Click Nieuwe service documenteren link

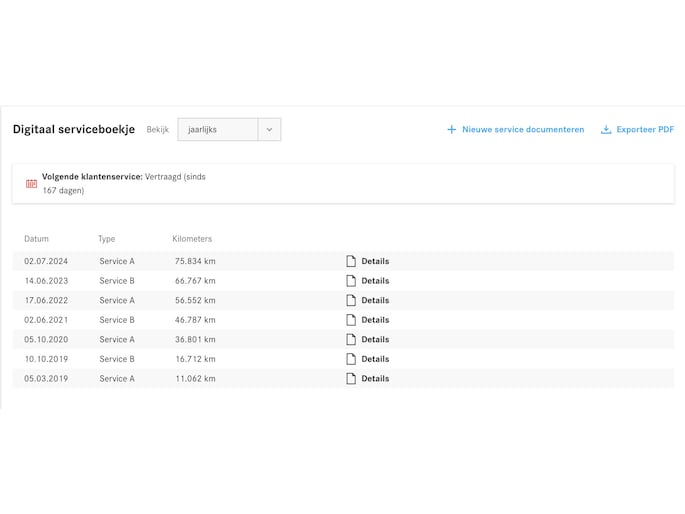[x=523, y=130]
